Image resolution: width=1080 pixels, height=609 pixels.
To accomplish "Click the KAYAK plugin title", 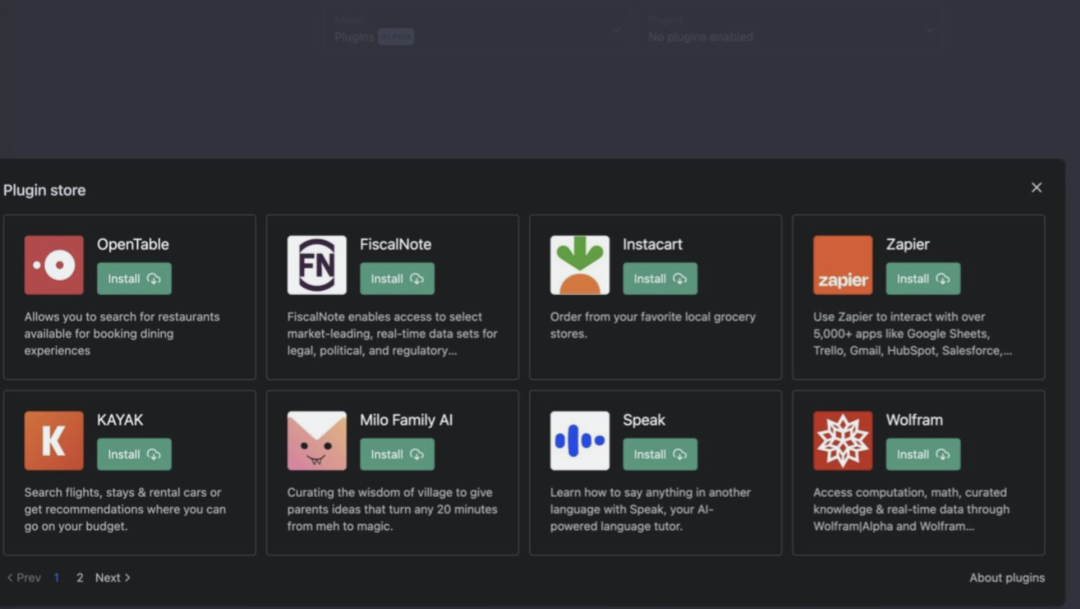I will [x=120, y=420].
